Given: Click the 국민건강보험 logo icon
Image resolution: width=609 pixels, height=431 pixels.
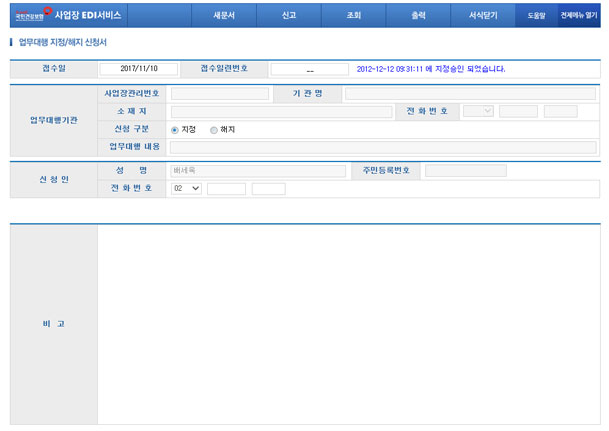Looking at the screenshot, I should click(33, 14).
